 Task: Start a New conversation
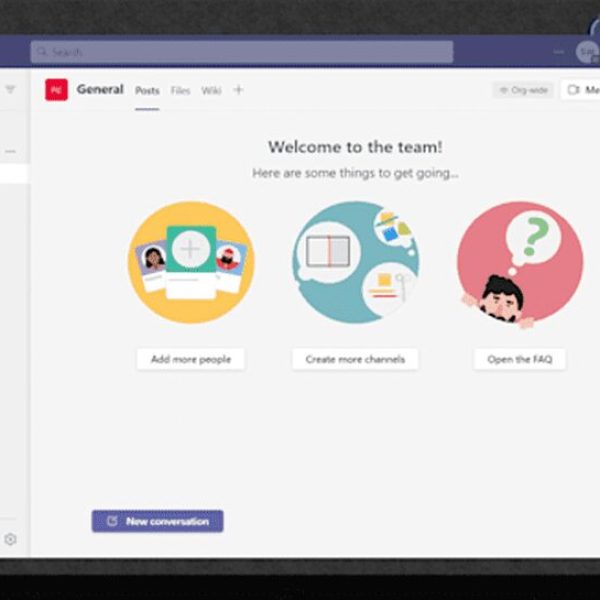(x=158, y=521)
